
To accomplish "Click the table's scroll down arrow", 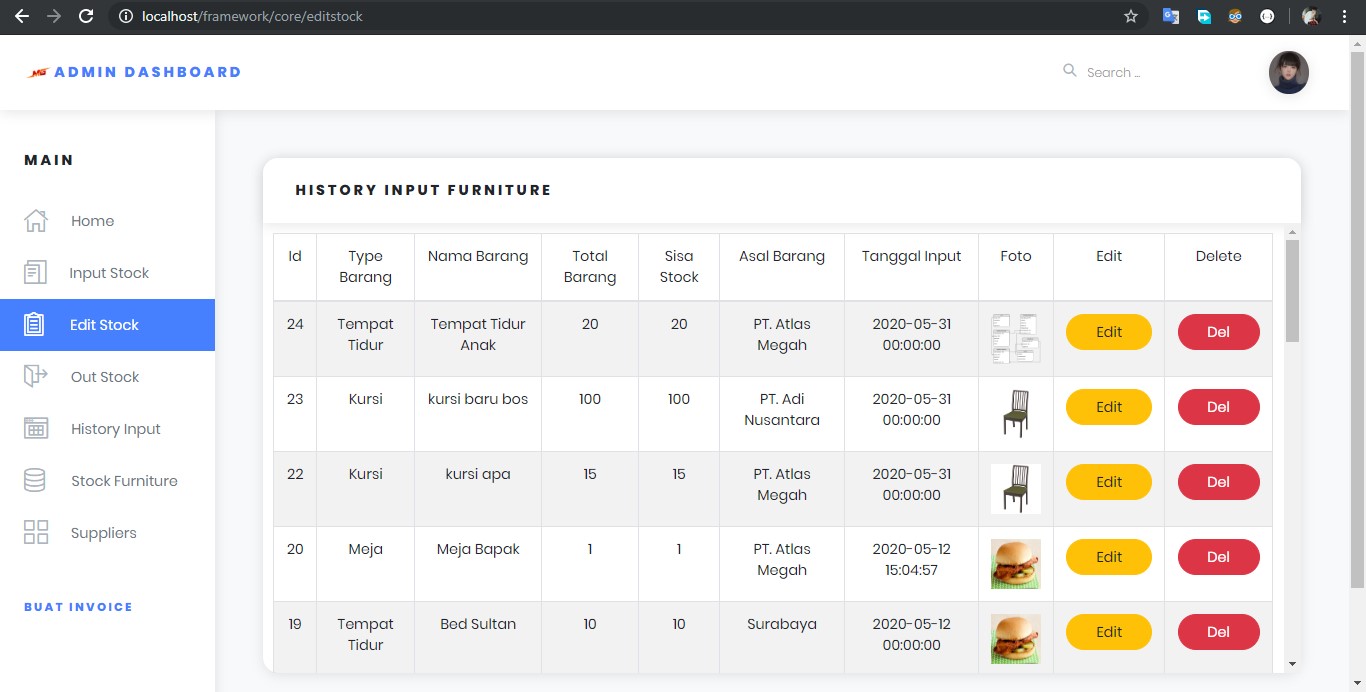I will point(1292,664).
